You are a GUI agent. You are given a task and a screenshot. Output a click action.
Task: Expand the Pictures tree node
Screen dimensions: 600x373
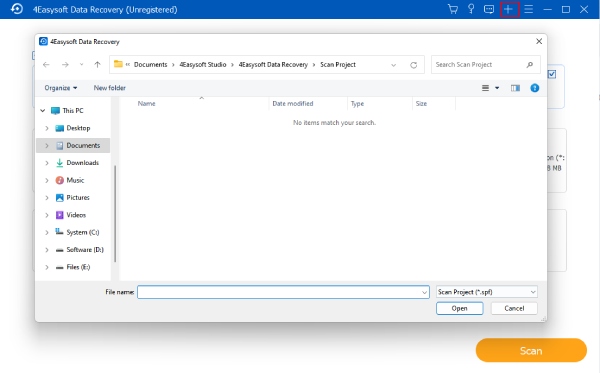coord(47,198)
